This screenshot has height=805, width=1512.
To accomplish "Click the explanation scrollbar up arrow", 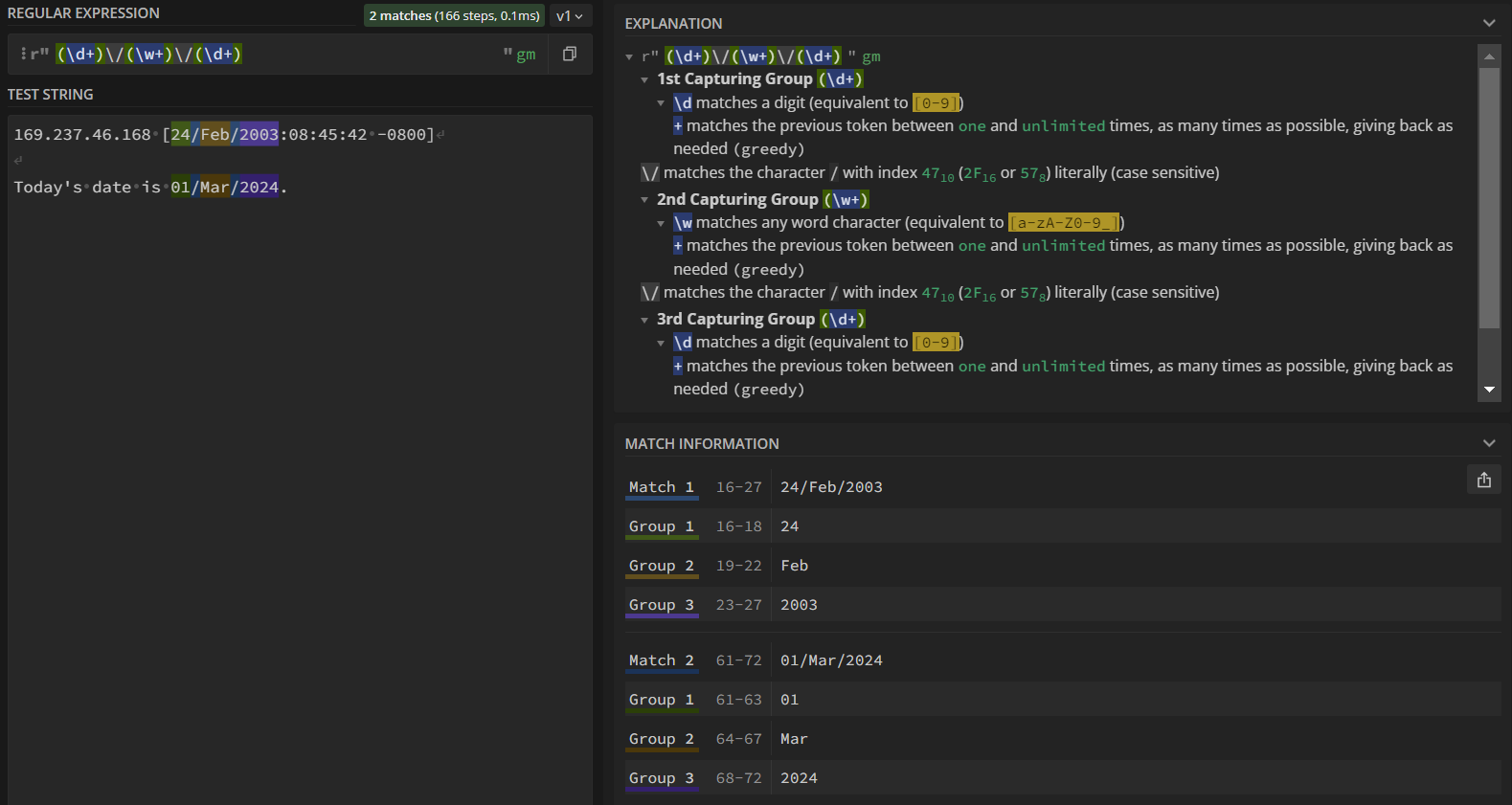I will pos(1489,56).
